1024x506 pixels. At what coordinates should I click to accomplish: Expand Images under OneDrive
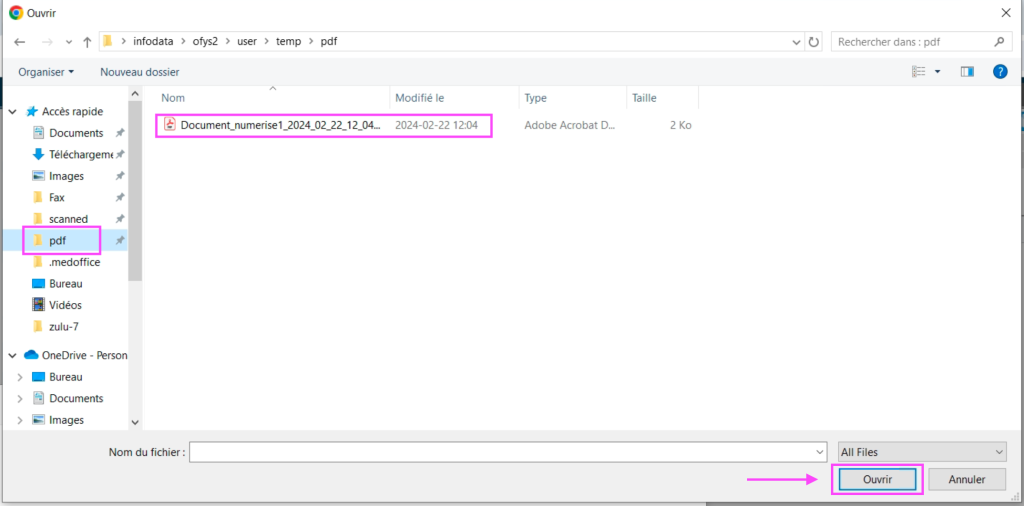point(20,420)
